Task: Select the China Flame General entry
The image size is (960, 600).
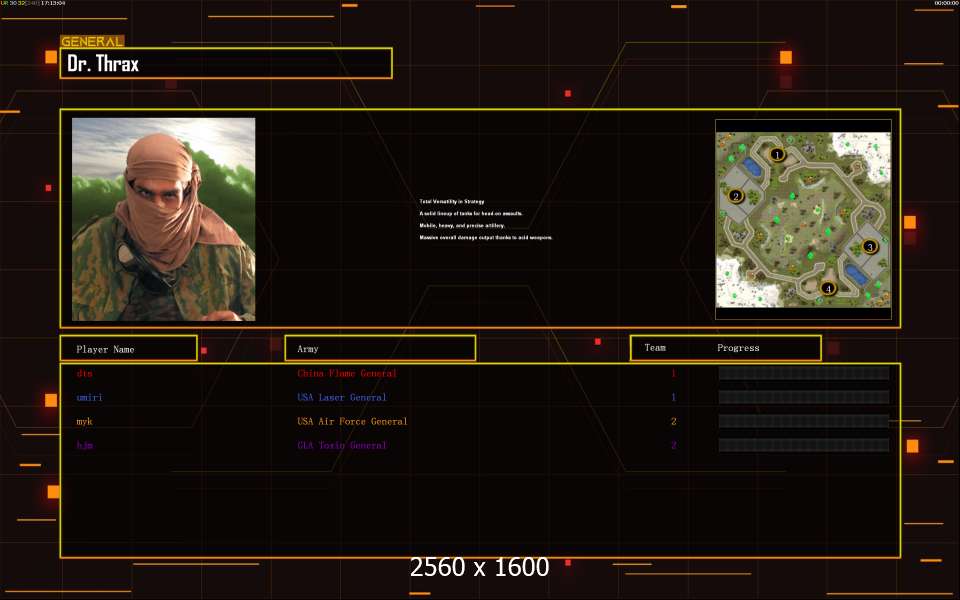Action: coord(346,374)
